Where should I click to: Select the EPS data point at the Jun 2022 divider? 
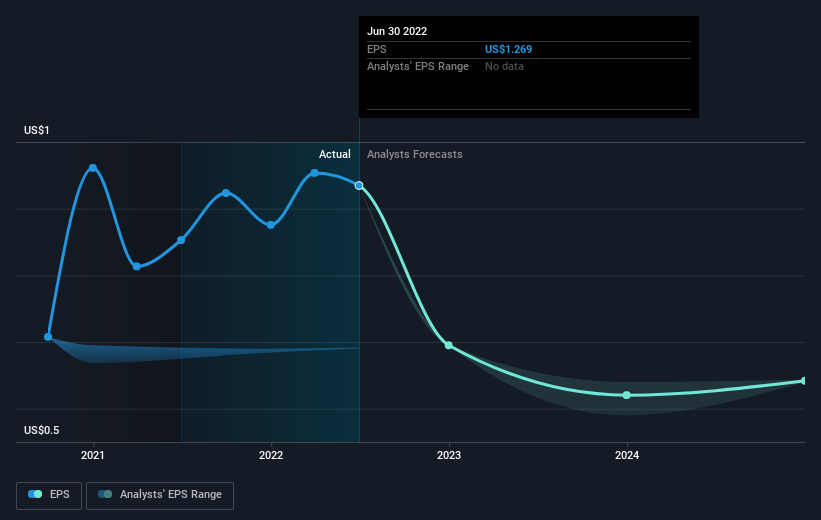[x=359, y=185]
